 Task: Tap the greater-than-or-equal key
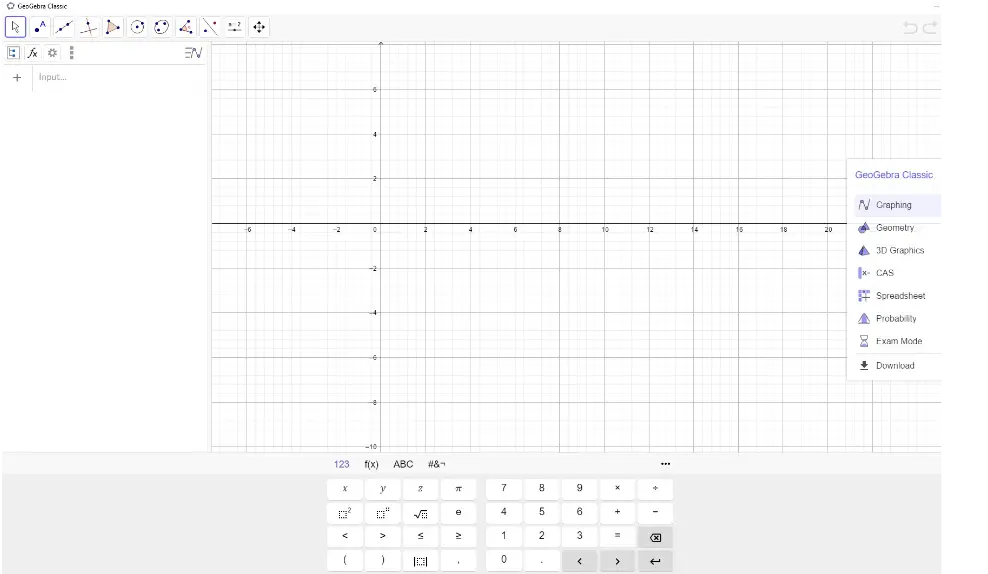tap(458, 536)
